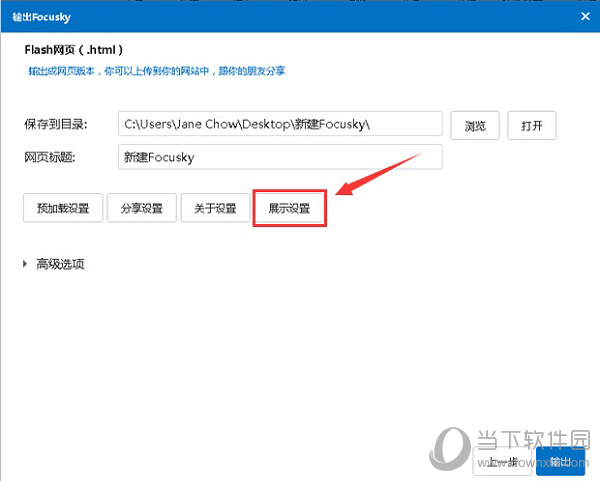Click the 打开 open folder button
This screenshot has height=481, width=600.
(532, 126)
